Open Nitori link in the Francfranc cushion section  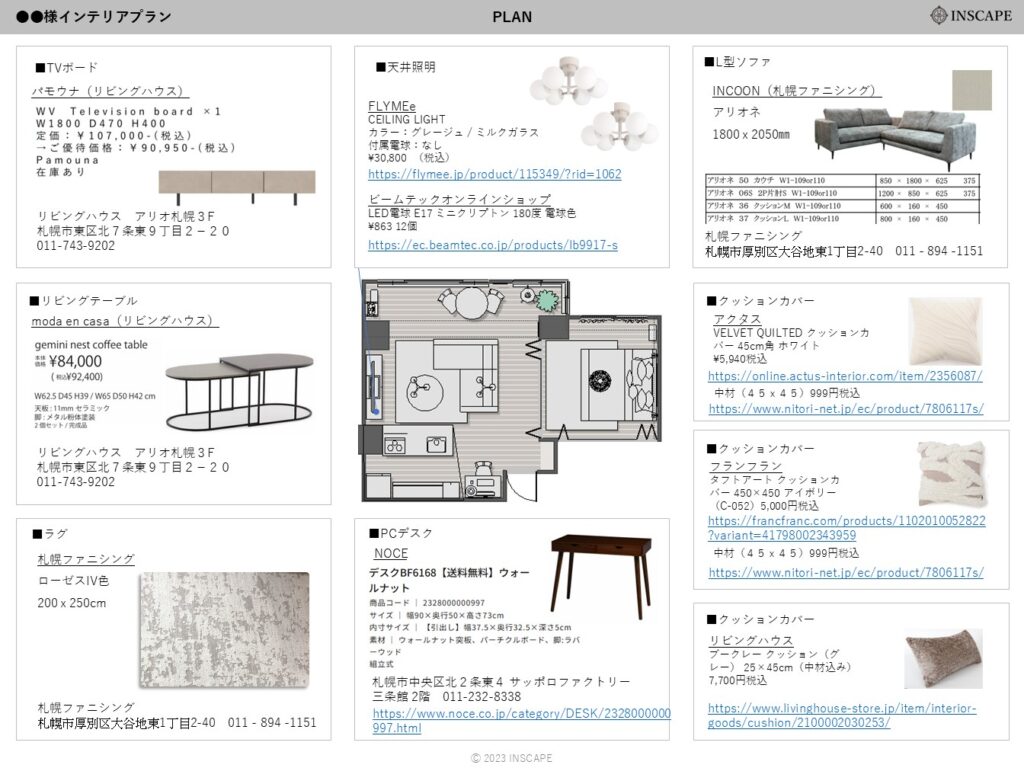(x=845, y=573)
